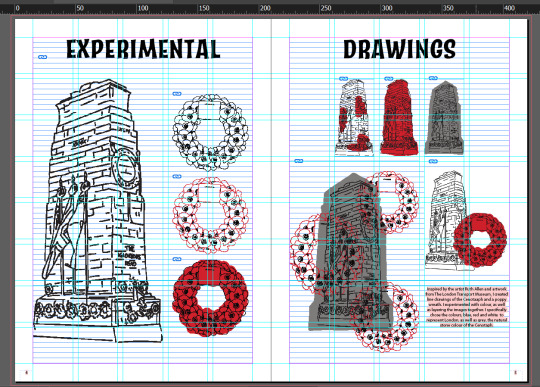
Task: Select the small gray cenotaph image at top right
Action: click(x=445, y=117)
